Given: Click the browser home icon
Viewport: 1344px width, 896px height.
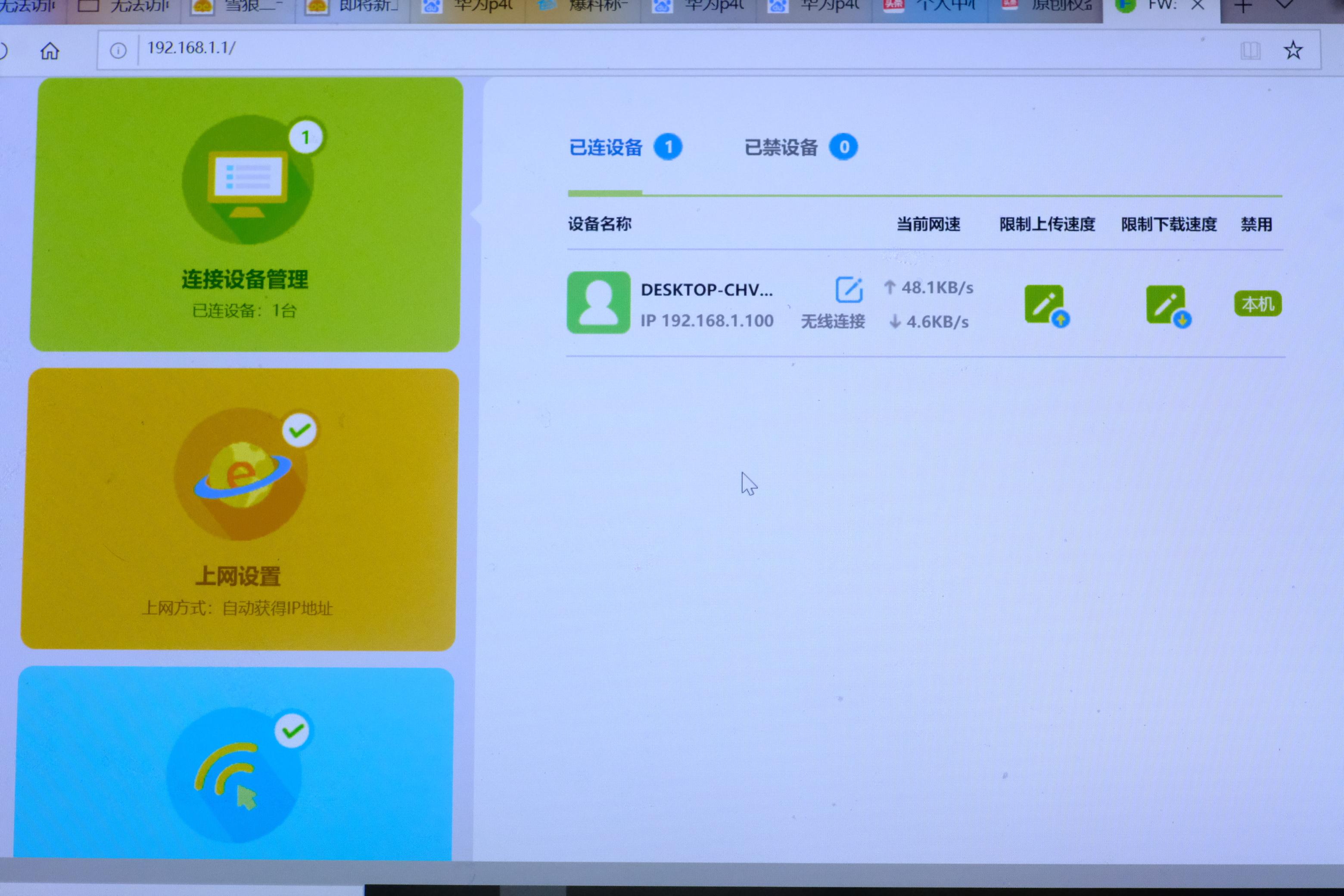Looking at the screenshot, I should click(50, 51).
